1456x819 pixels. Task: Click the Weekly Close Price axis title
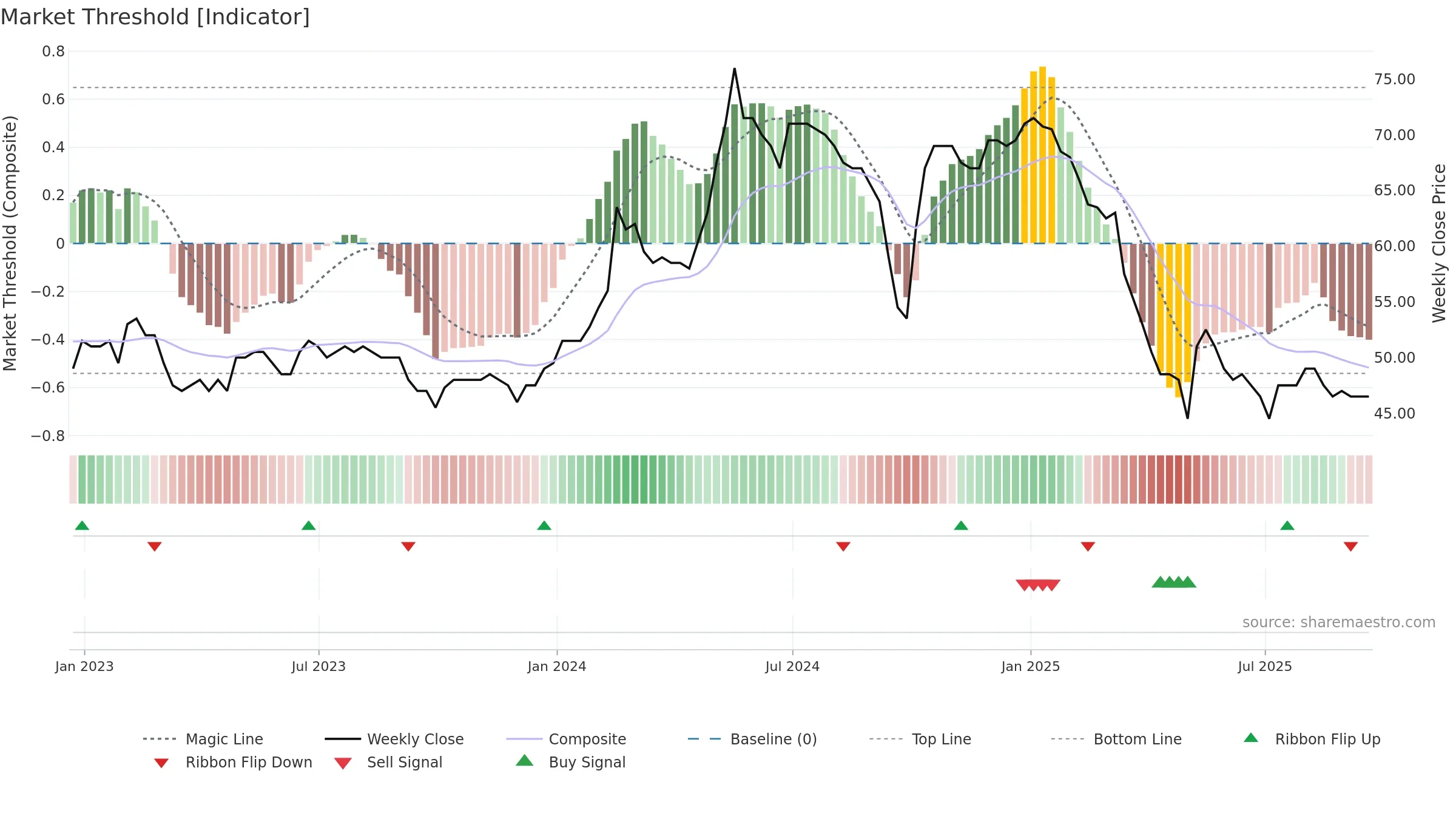click(x=1439, y=243)
